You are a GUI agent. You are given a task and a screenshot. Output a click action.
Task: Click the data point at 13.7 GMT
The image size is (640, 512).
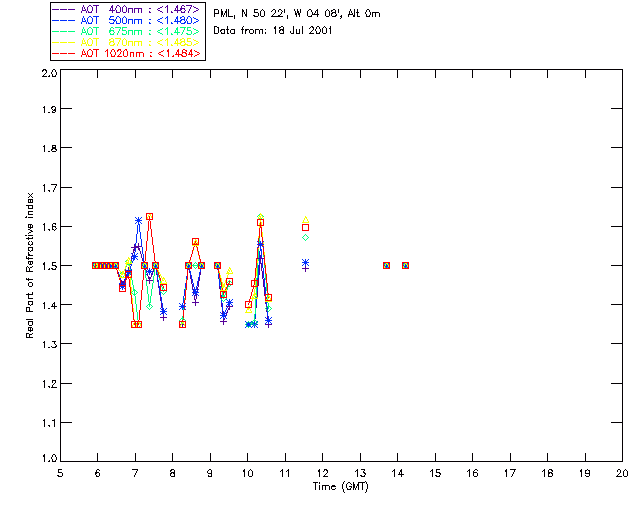(387, 265)
